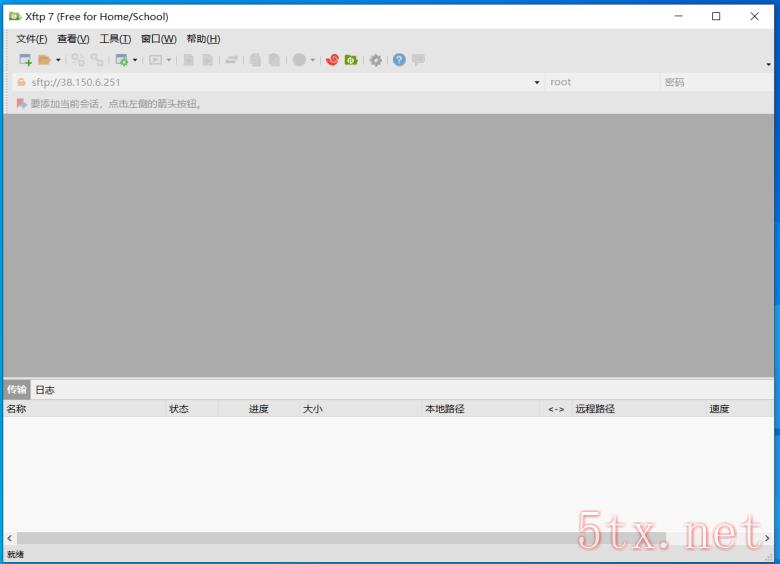Click the grayed globe toolbar icon
This screenshot has height=564, width=780.
[x=299, y=60]
